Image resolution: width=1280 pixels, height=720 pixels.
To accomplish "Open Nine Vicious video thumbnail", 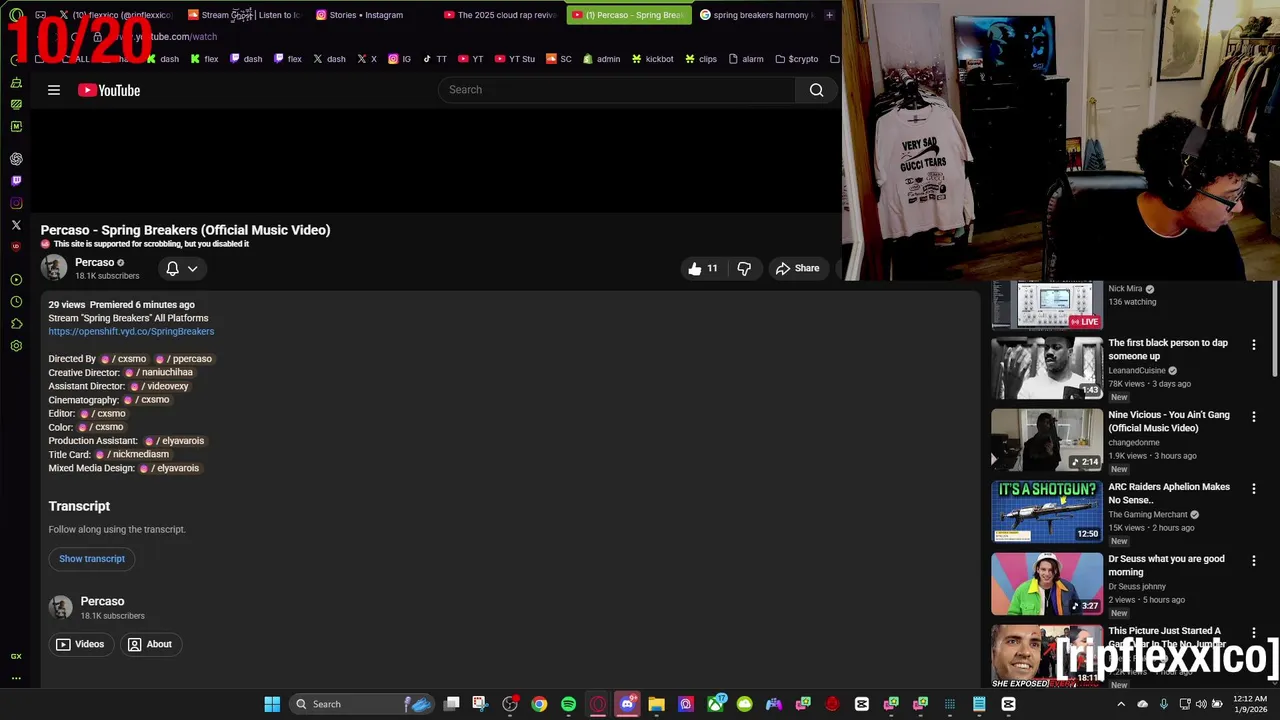I will point(1047,440).
